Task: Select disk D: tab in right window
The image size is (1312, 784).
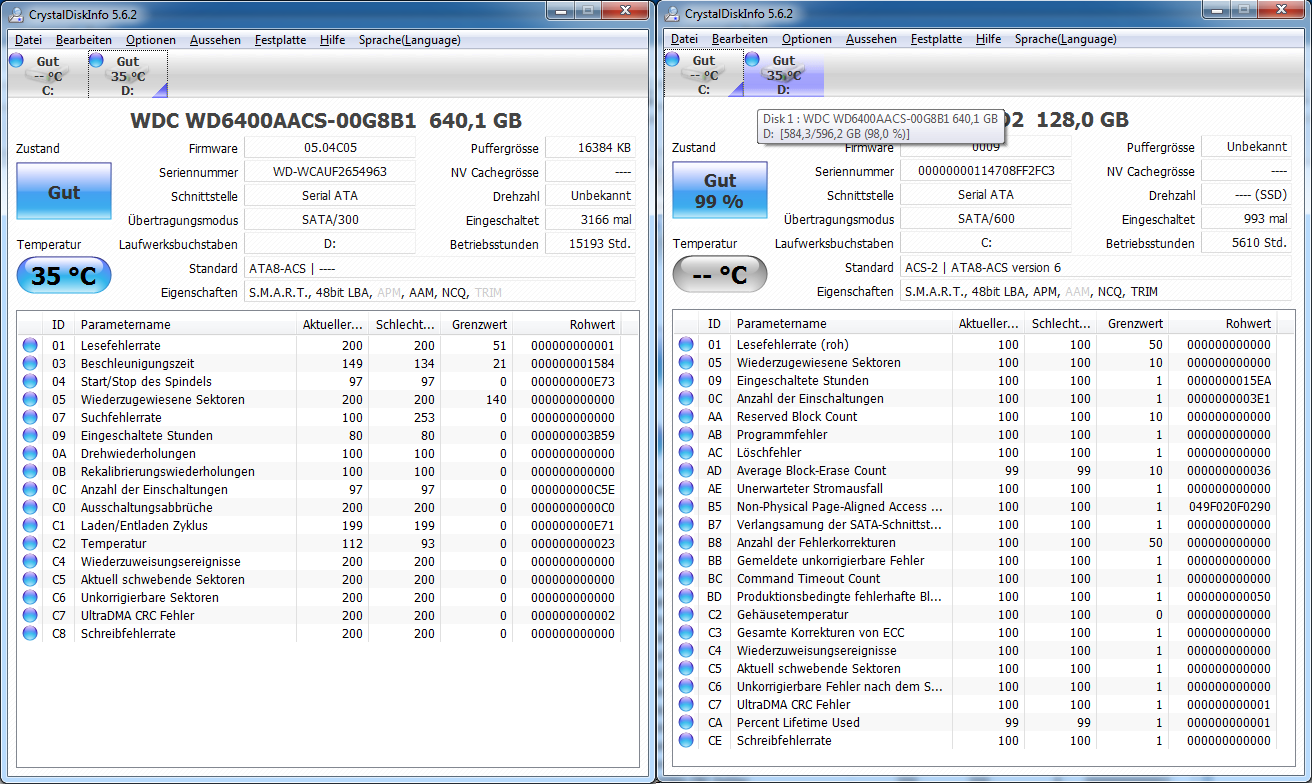Action: tap(783, 75)
